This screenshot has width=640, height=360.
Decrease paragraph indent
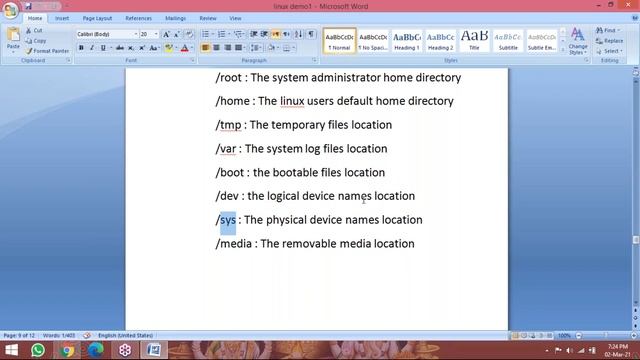click(253, 34)
